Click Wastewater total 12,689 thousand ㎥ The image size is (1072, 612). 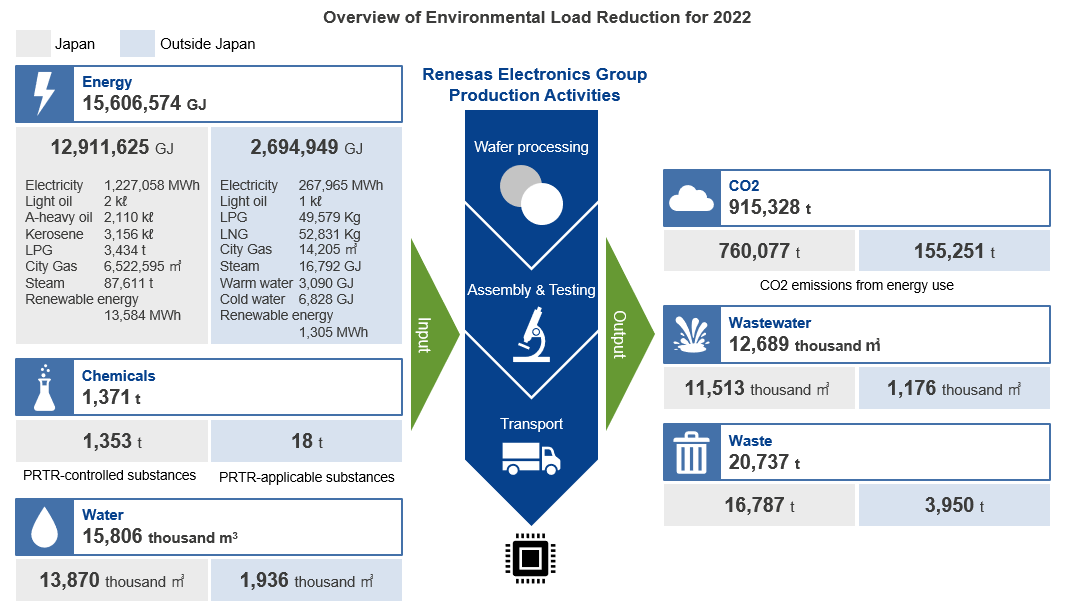[x=805, y=344]
